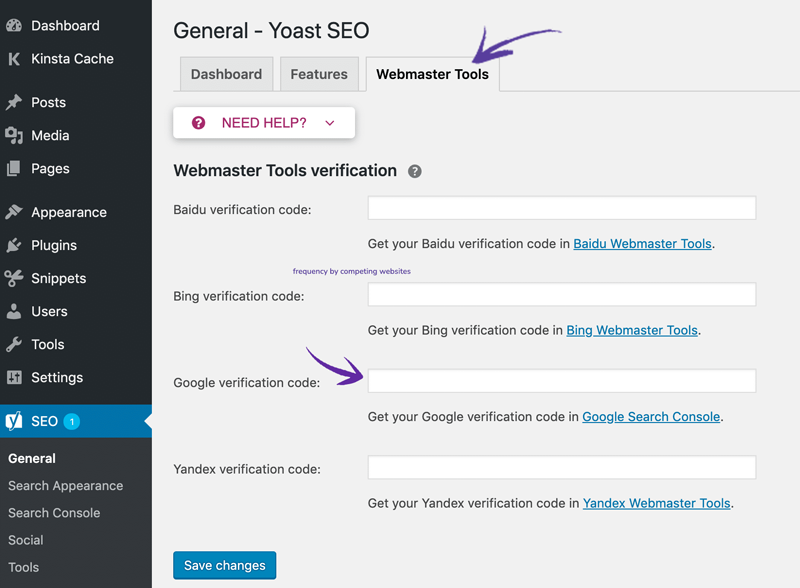Click the Settings sliders icon
The width and height of the screenshot is (800, 588).
pyautogui.click(x=14, y=377)
